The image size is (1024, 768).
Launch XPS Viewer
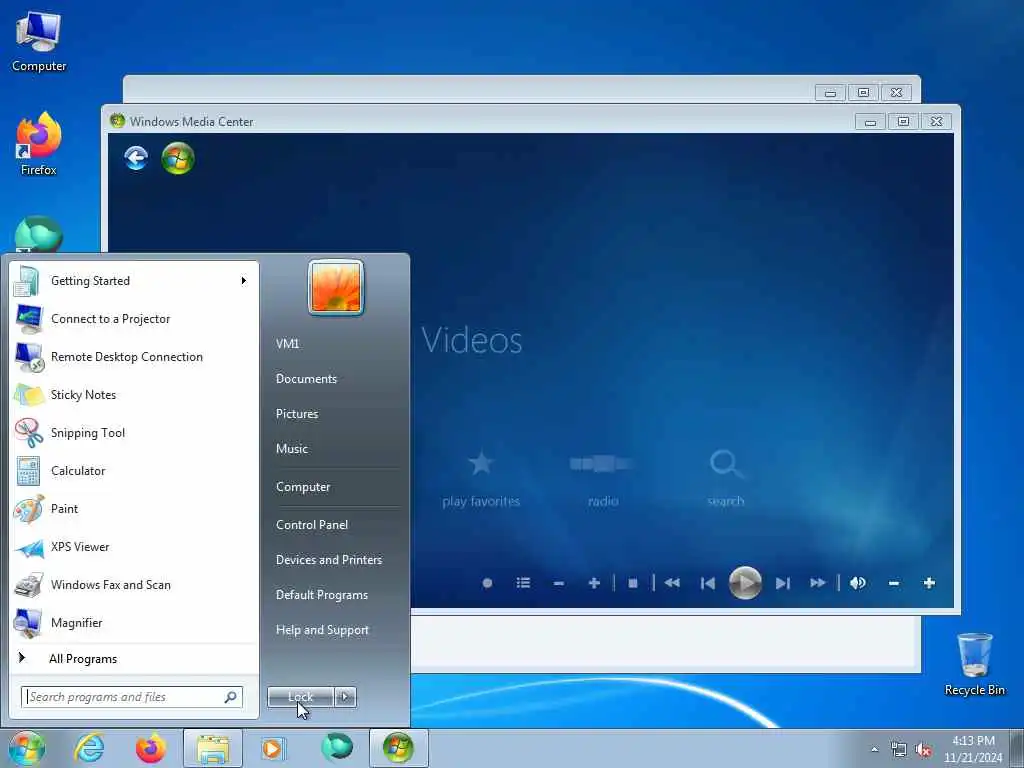[135, 547]
